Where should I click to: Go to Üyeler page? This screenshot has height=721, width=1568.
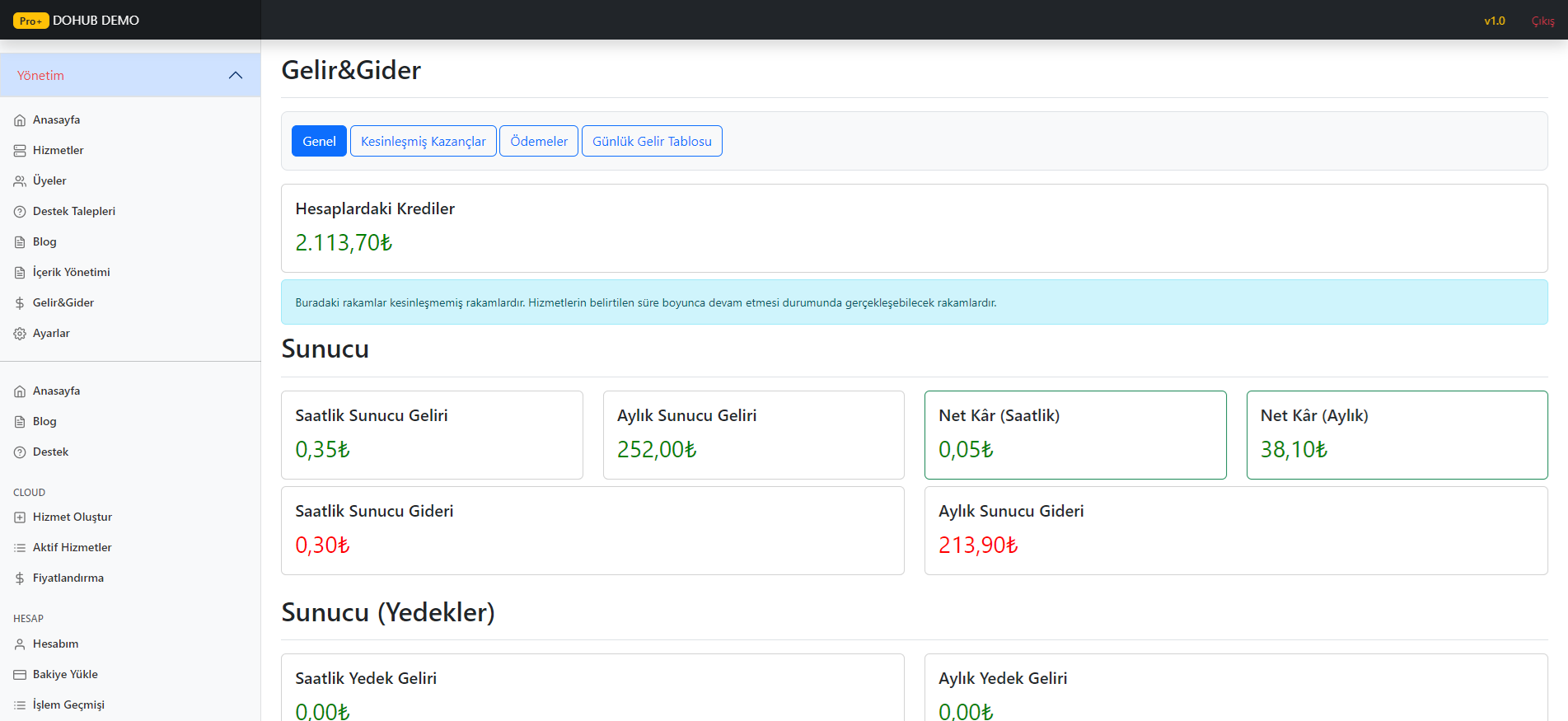pos(49,180)
